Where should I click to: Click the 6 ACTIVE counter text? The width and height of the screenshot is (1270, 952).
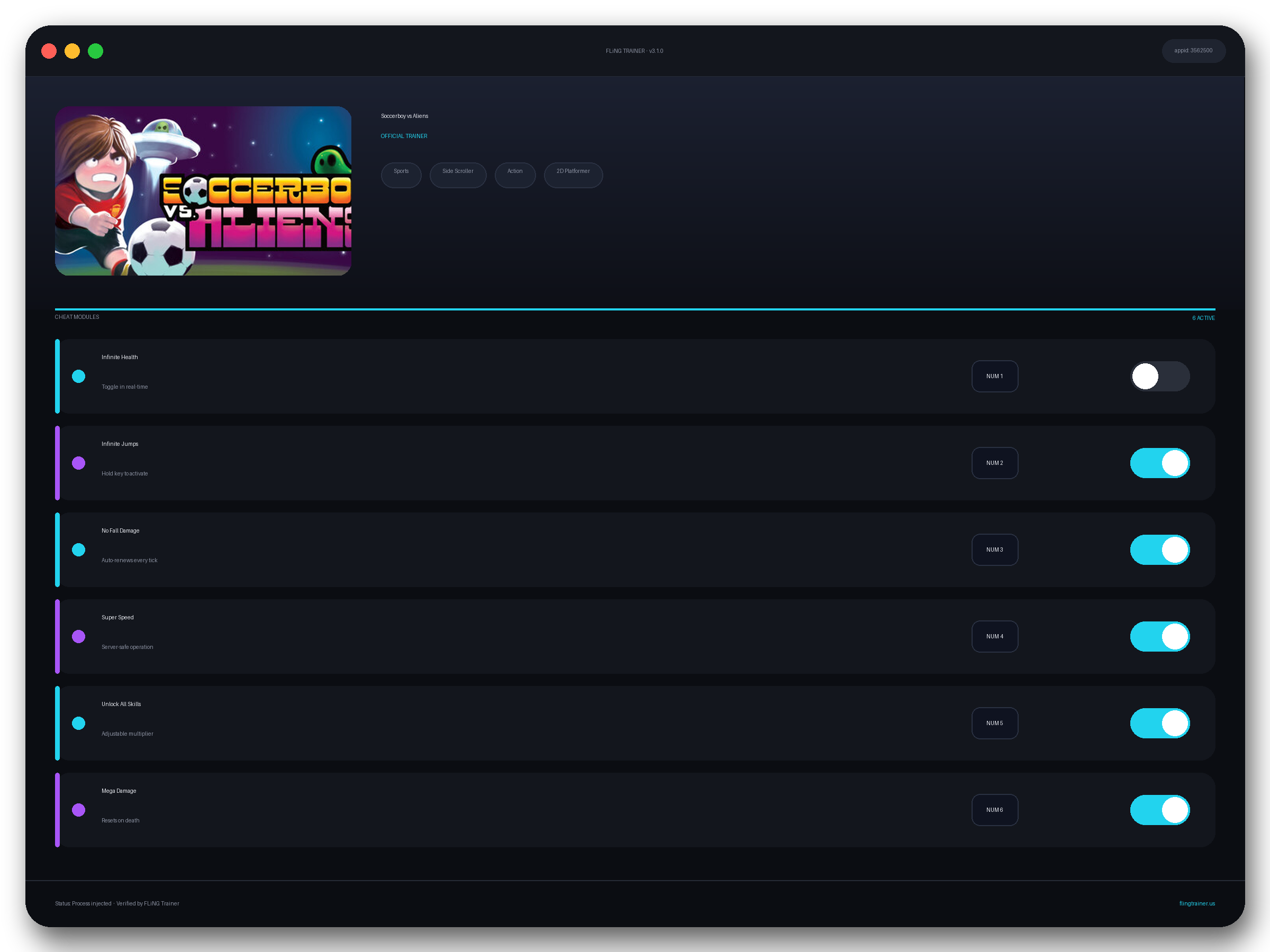tap(1203, 318)
